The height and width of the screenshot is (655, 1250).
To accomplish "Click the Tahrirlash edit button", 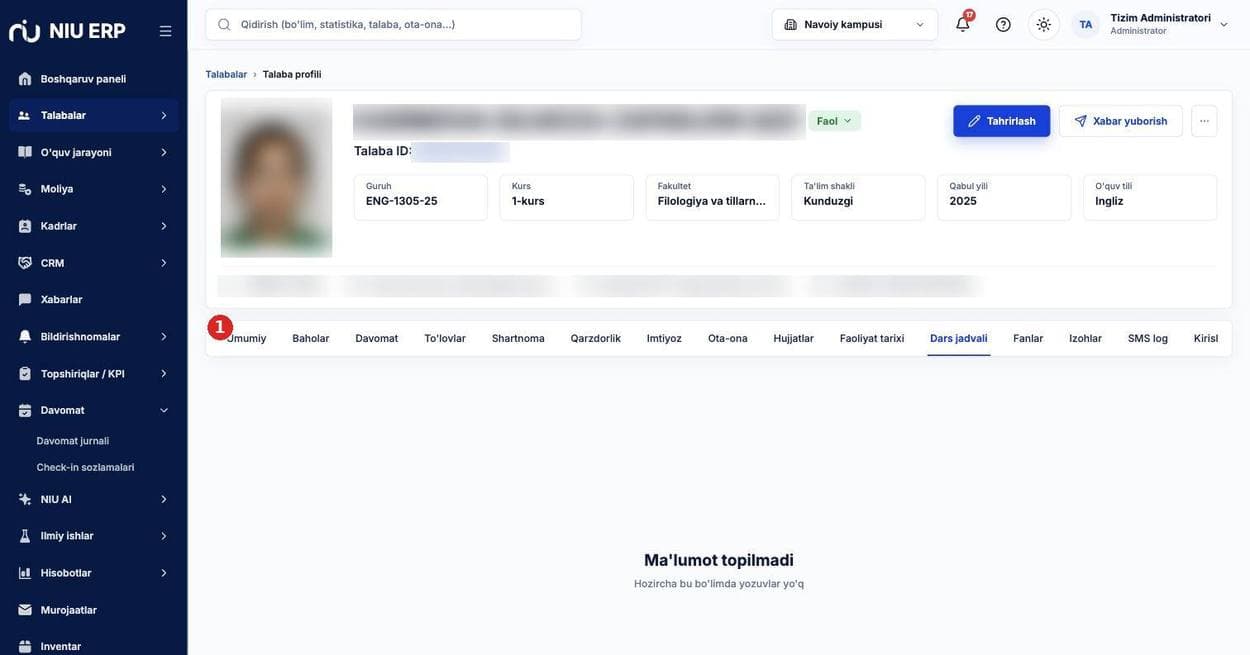I will coord(1002,121).
